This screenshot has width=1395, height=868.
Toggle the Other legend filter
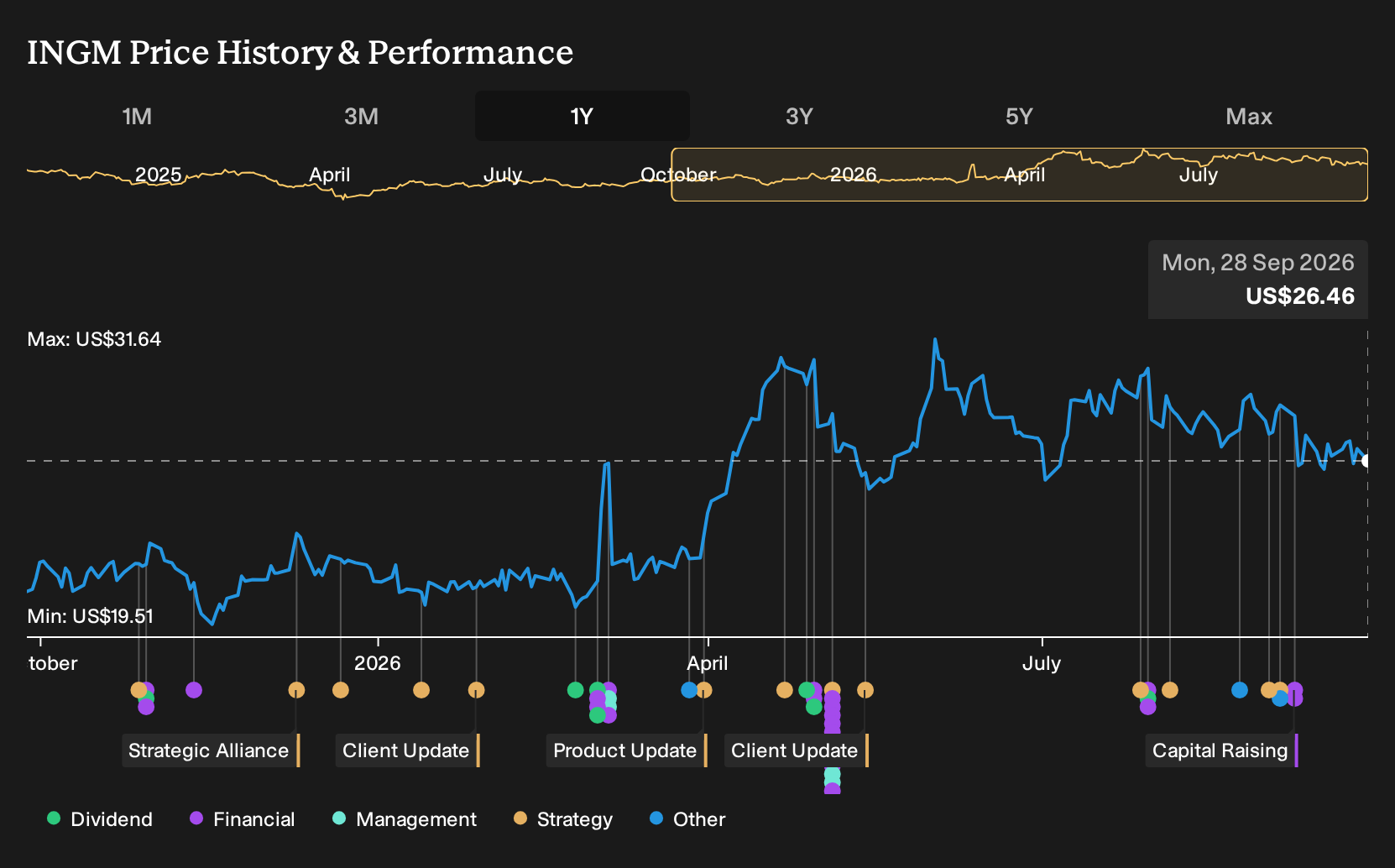687,819
